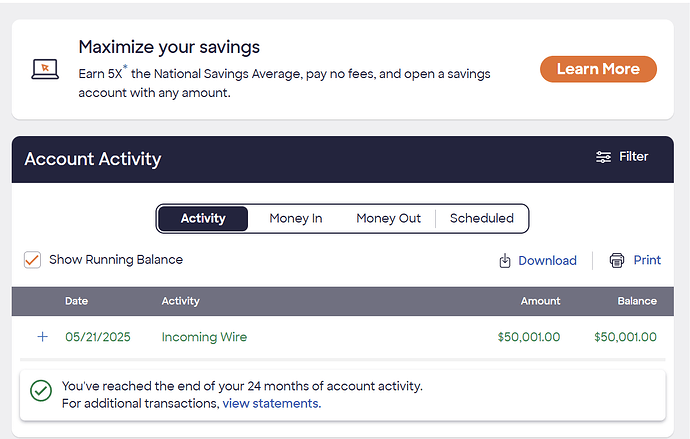690x439 pixels.
Task: Click the green checkmark circle icon
Action: pyautogui.click(x=41, y=391)
